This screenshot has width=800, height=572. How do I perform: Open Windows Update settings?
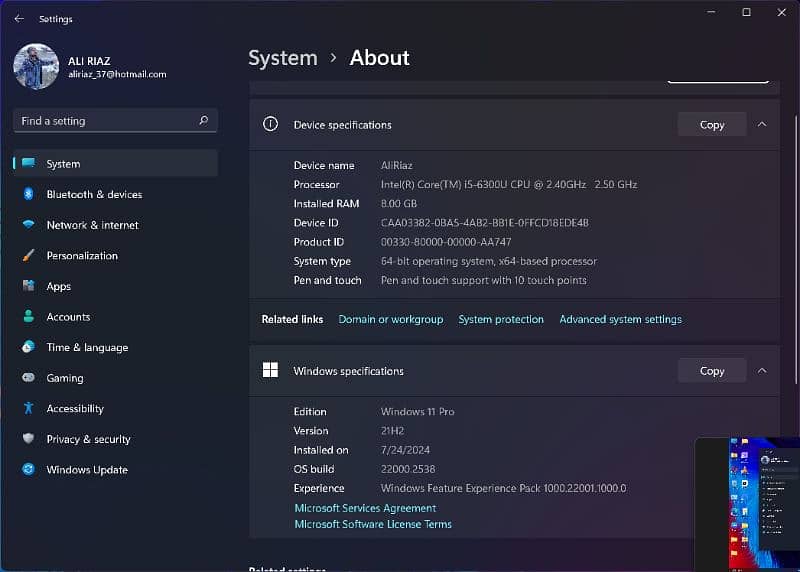(87, 470)
